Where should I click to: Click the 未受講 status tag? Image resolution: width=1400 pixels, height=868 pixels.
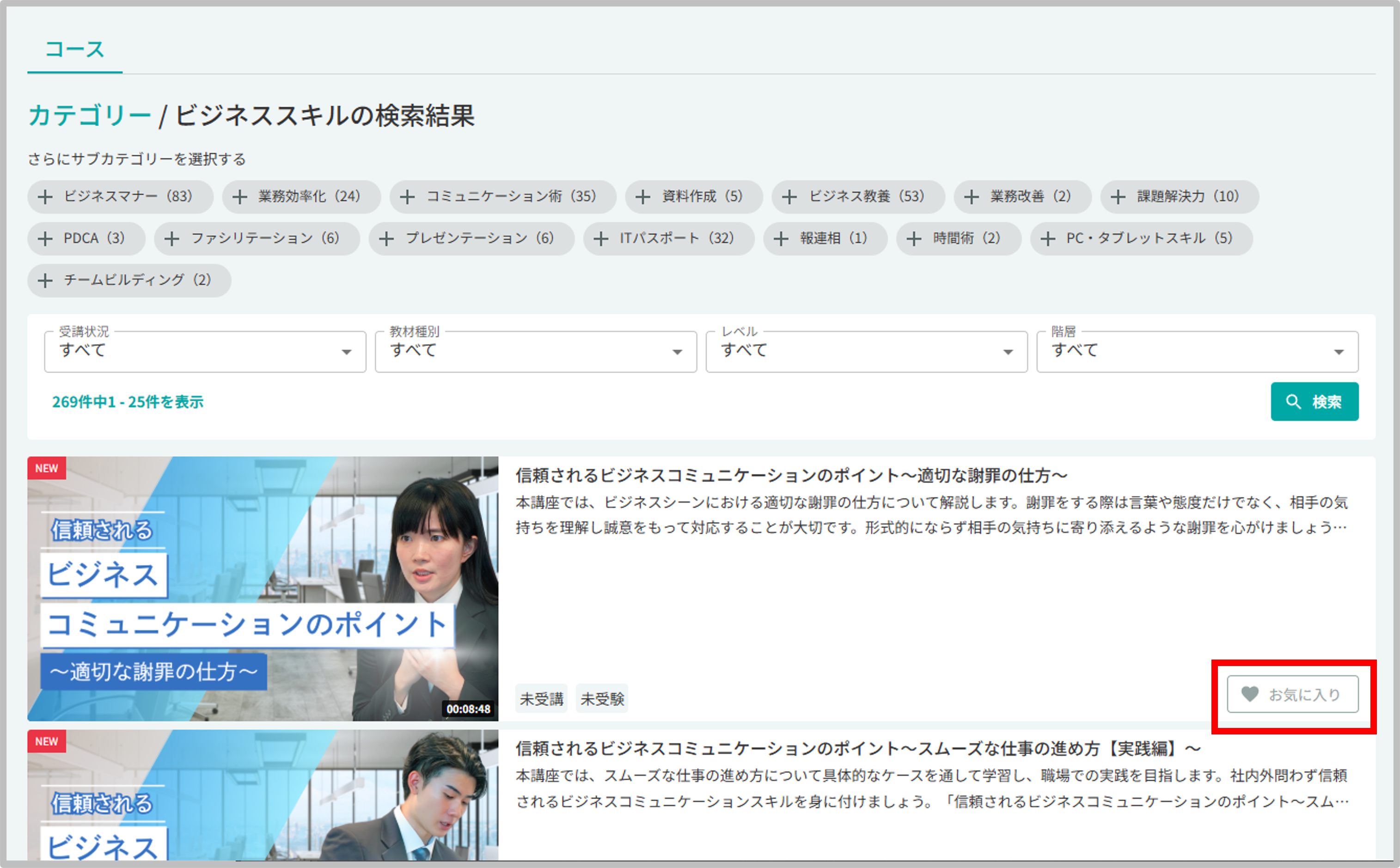pos(541,699)
